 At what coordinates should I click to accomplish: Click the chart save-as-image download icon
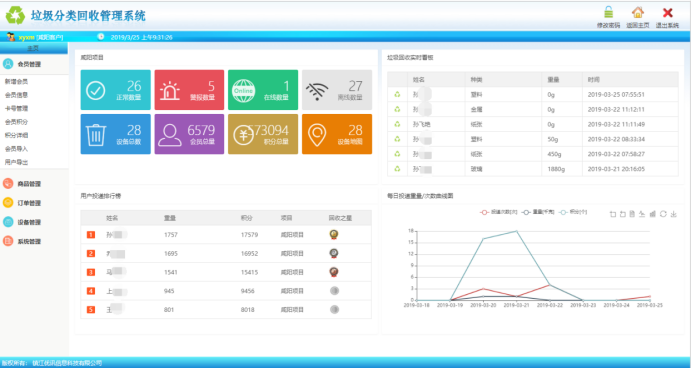click(673, 214)
